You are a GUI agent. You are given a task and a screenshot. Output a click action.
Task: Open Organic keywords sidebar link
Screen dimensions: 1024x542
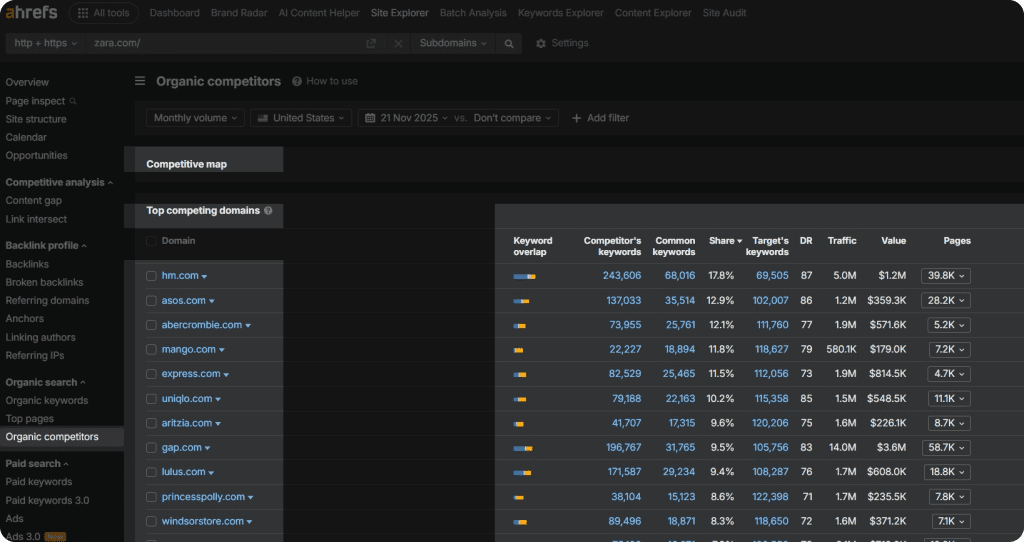(46, 400)
